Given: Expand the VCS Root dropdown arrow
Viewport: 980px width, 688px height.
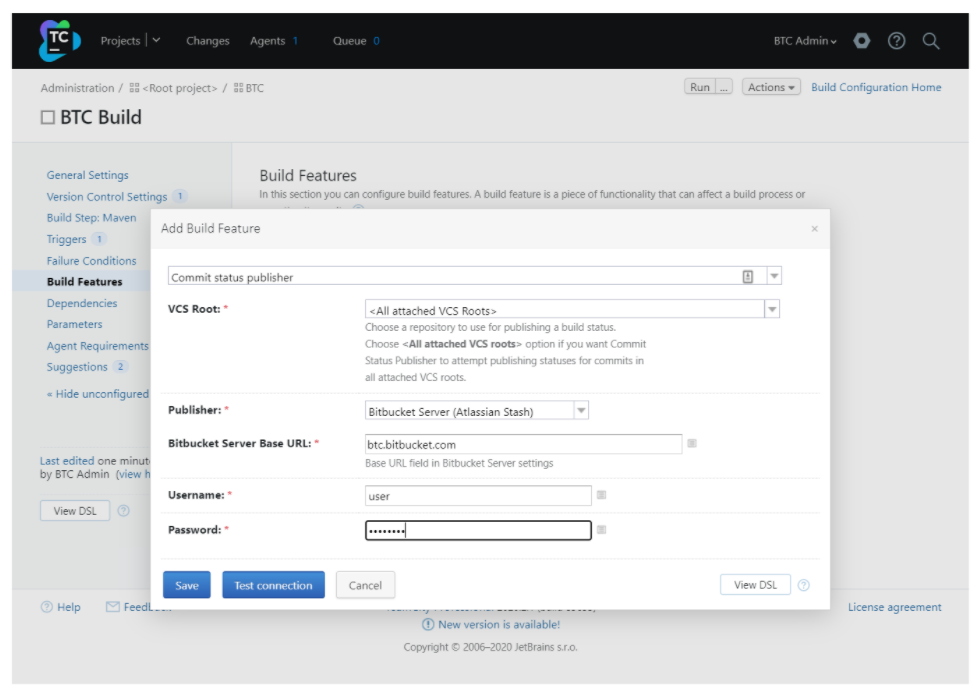Looking at the screenshot, I should 772,309.
